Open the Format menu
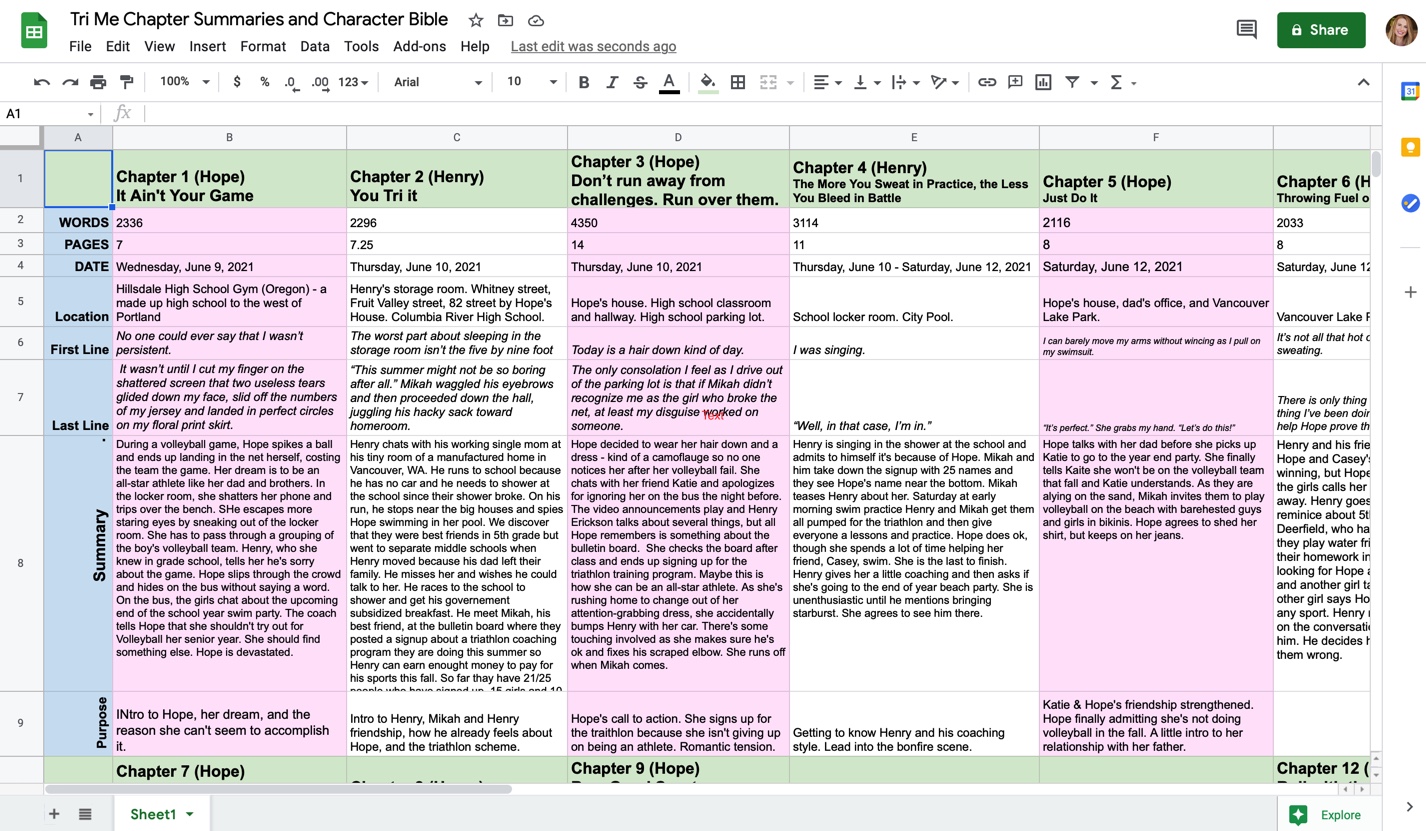The height and width of the screenshot is (831, 1426). click(x=263, y=46)
